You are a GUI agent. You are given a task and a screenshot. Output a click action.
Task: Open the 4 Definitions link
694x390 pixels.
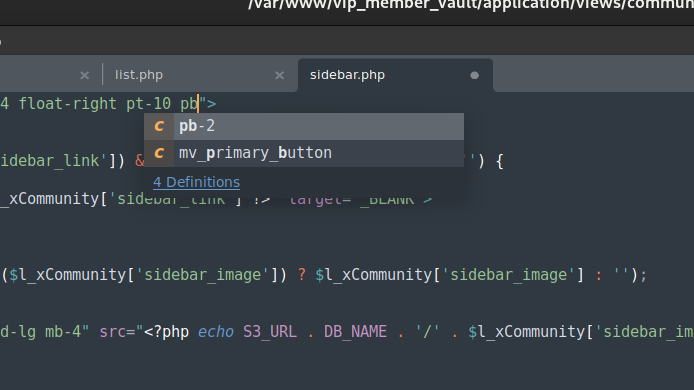(197, 182)
